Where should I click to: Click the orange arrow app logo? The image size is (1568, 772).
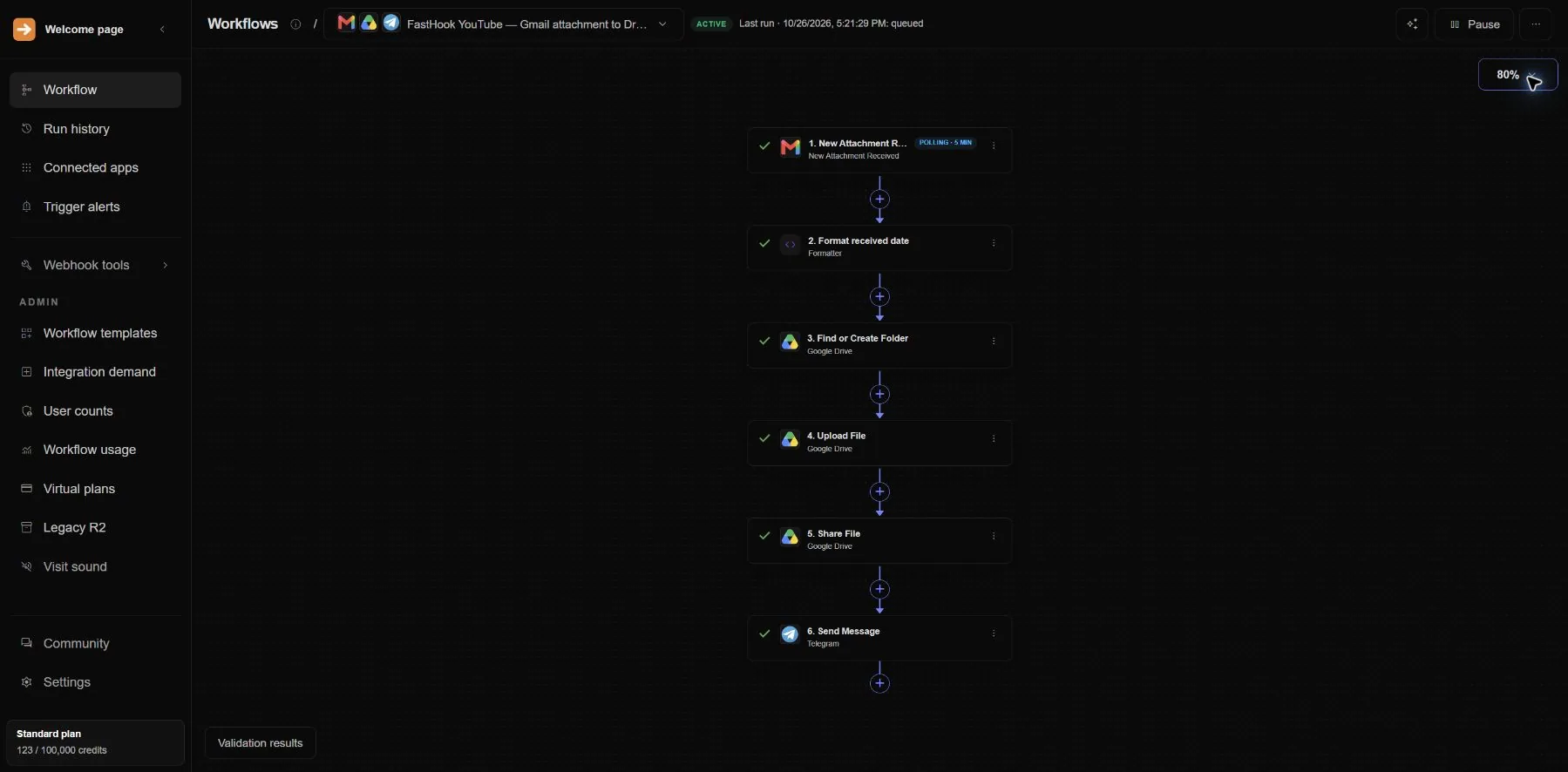tap(24, 30)
